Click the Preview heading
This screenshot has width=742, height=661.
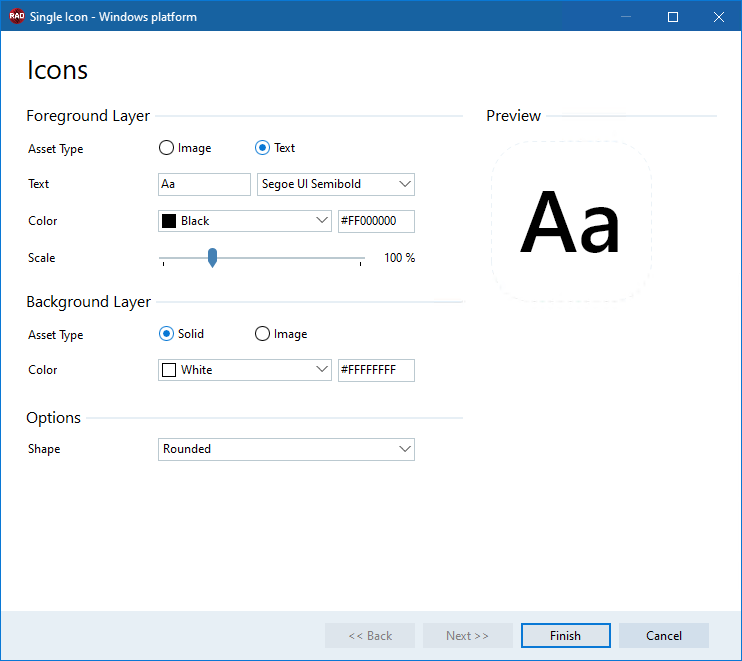point(513,116)
